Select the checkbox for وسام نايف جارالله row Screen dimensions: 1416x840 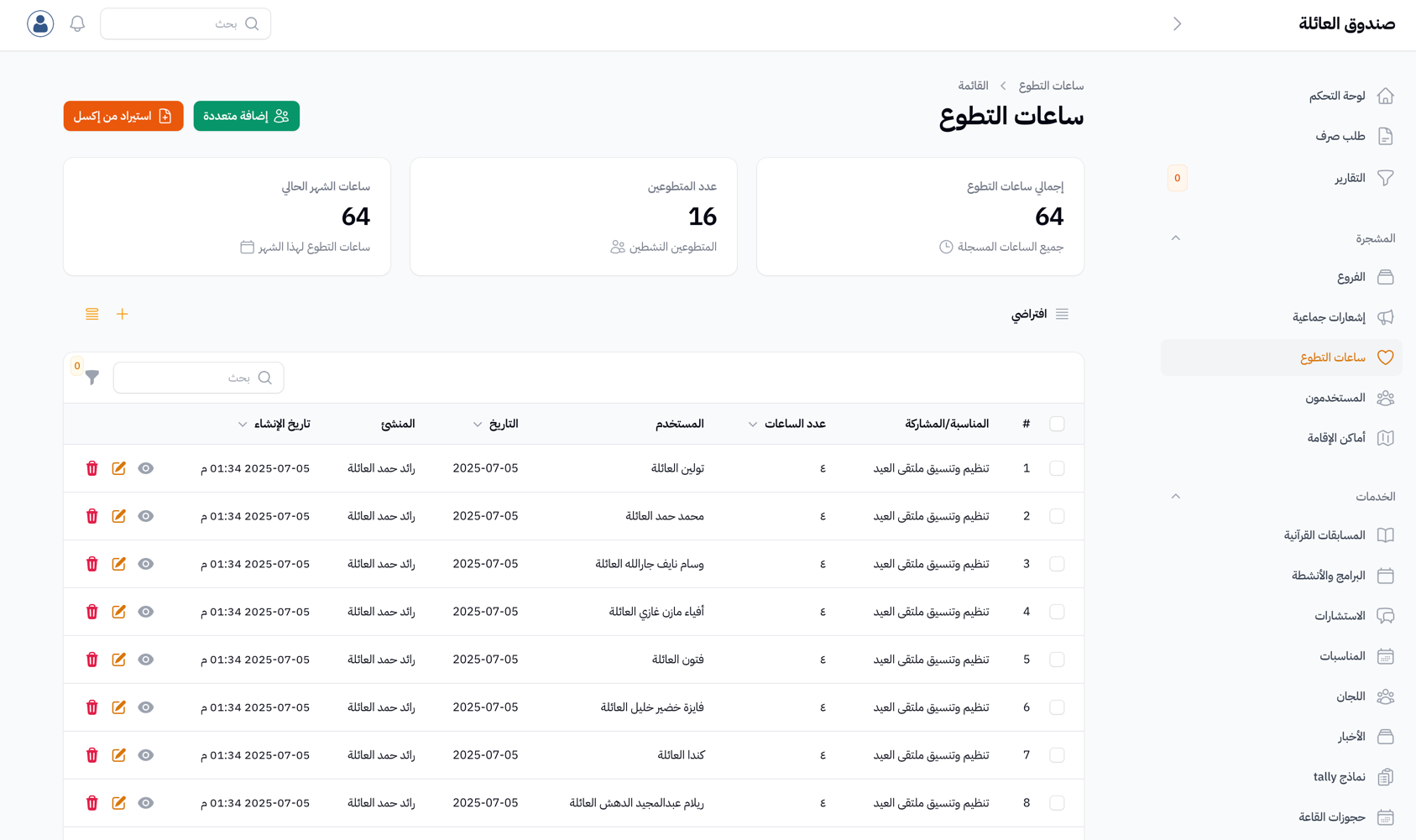point(1057,564)
